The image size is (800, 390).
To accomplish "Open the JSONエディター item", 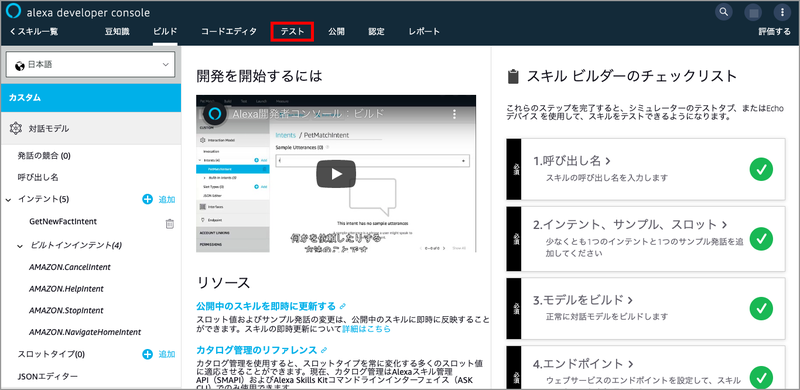I will click(x=47, y=377).
